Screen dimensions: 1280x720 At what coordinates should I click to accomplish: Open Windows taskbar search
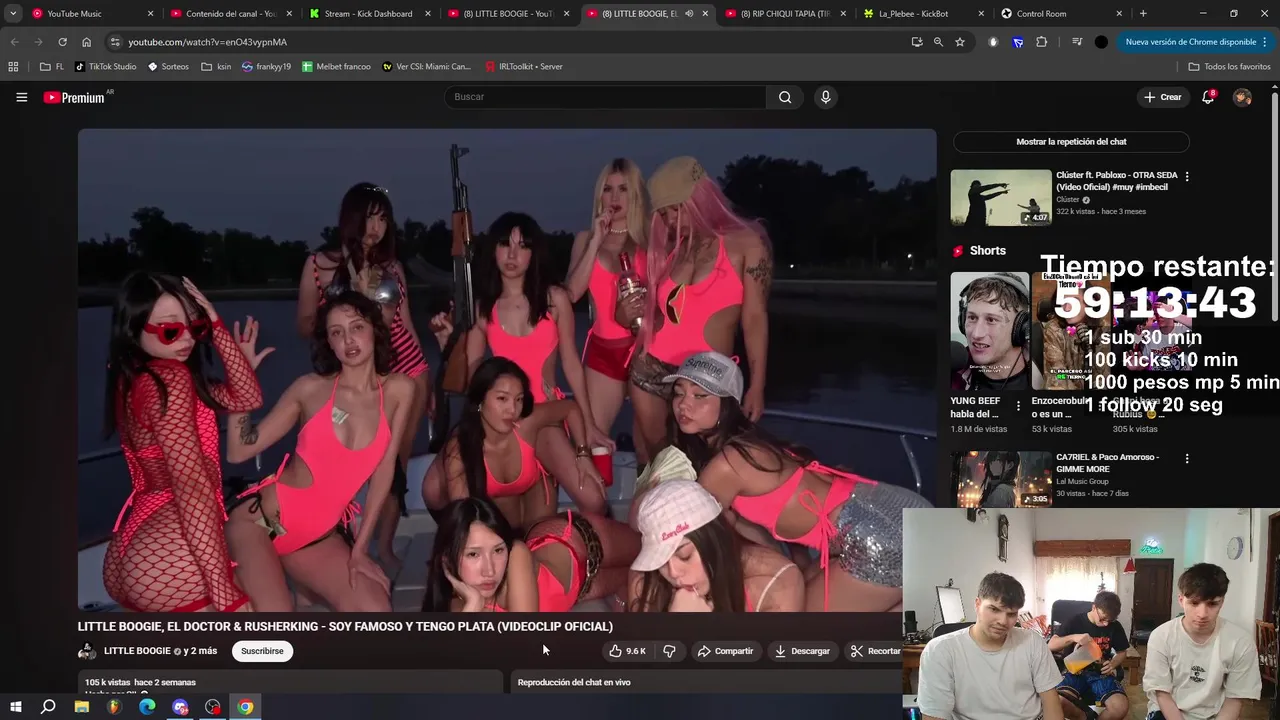tap(48, 707)
